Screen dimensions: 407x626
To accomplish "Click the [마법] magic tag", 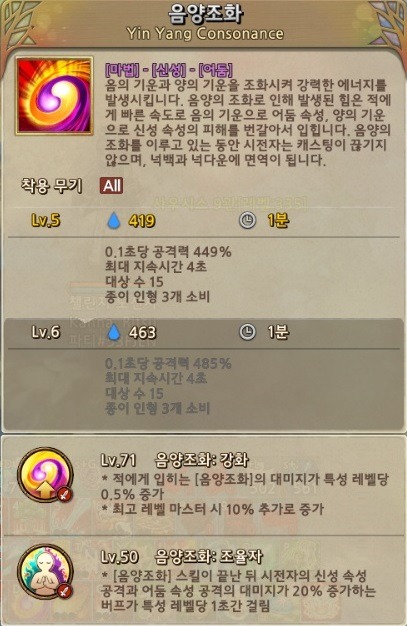I will 122,71.
